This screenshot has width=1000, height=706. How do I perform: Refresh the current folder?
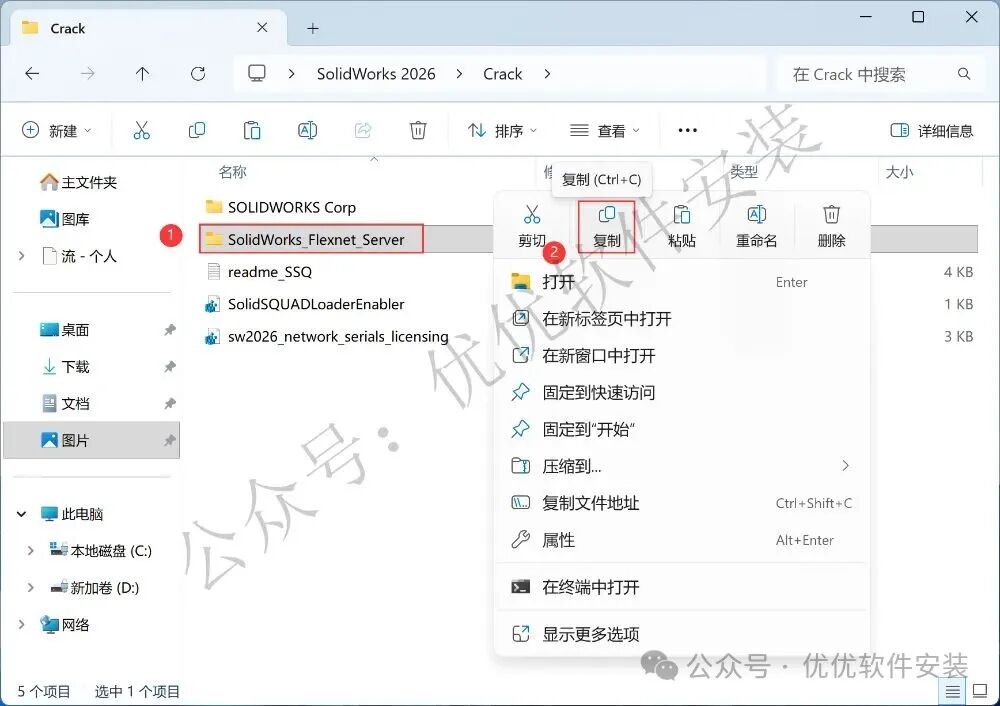click(198, 74)
